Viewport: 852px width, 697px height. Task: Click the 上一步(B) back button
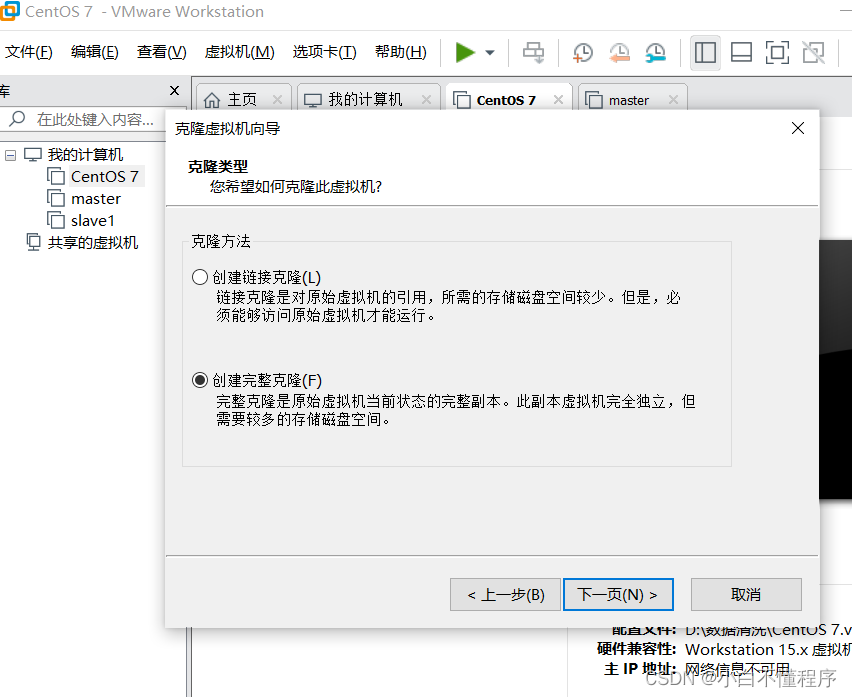(x=505, y=595)
